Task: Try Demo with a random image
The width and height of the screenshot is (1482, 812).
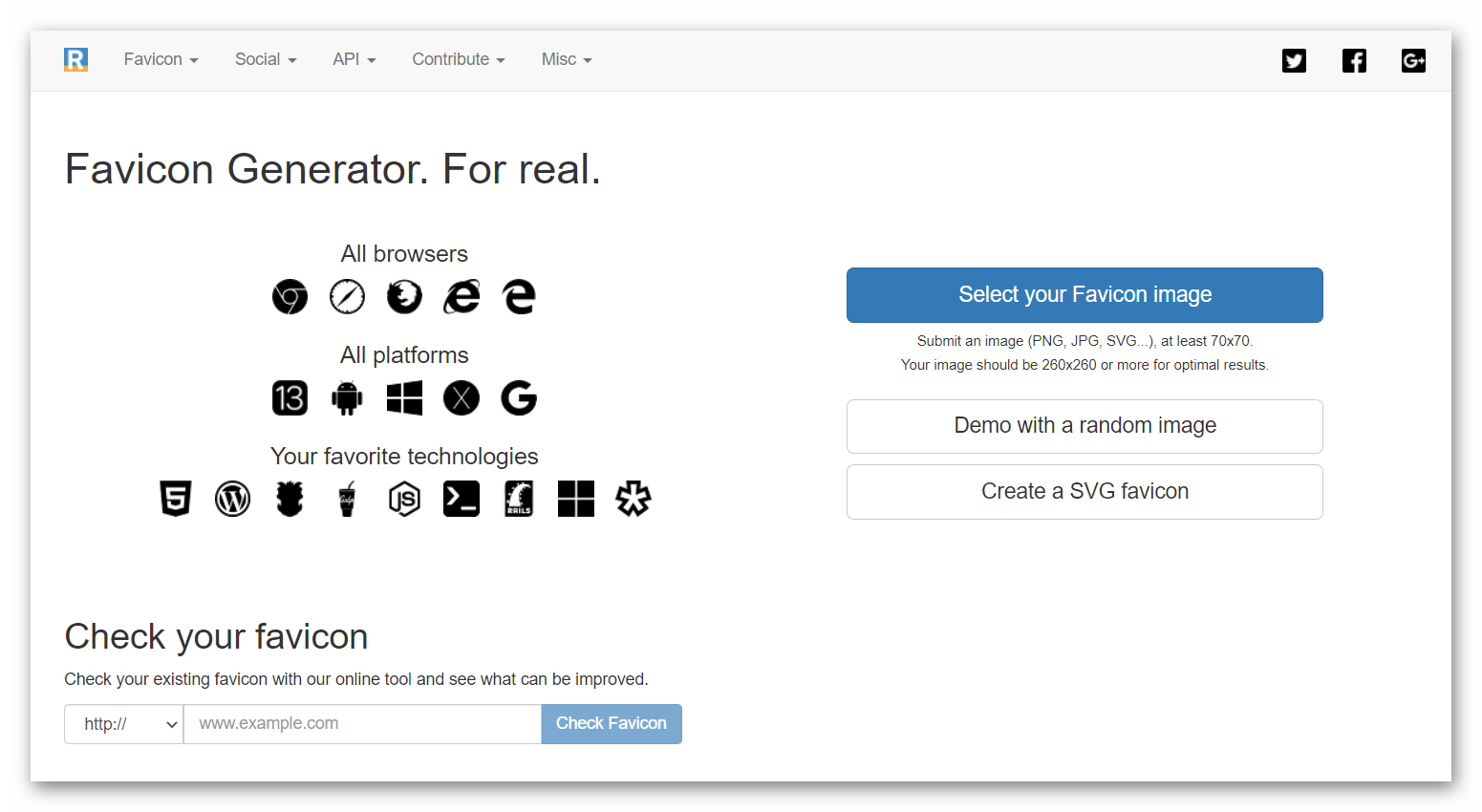Action: tap(1085, 426)
